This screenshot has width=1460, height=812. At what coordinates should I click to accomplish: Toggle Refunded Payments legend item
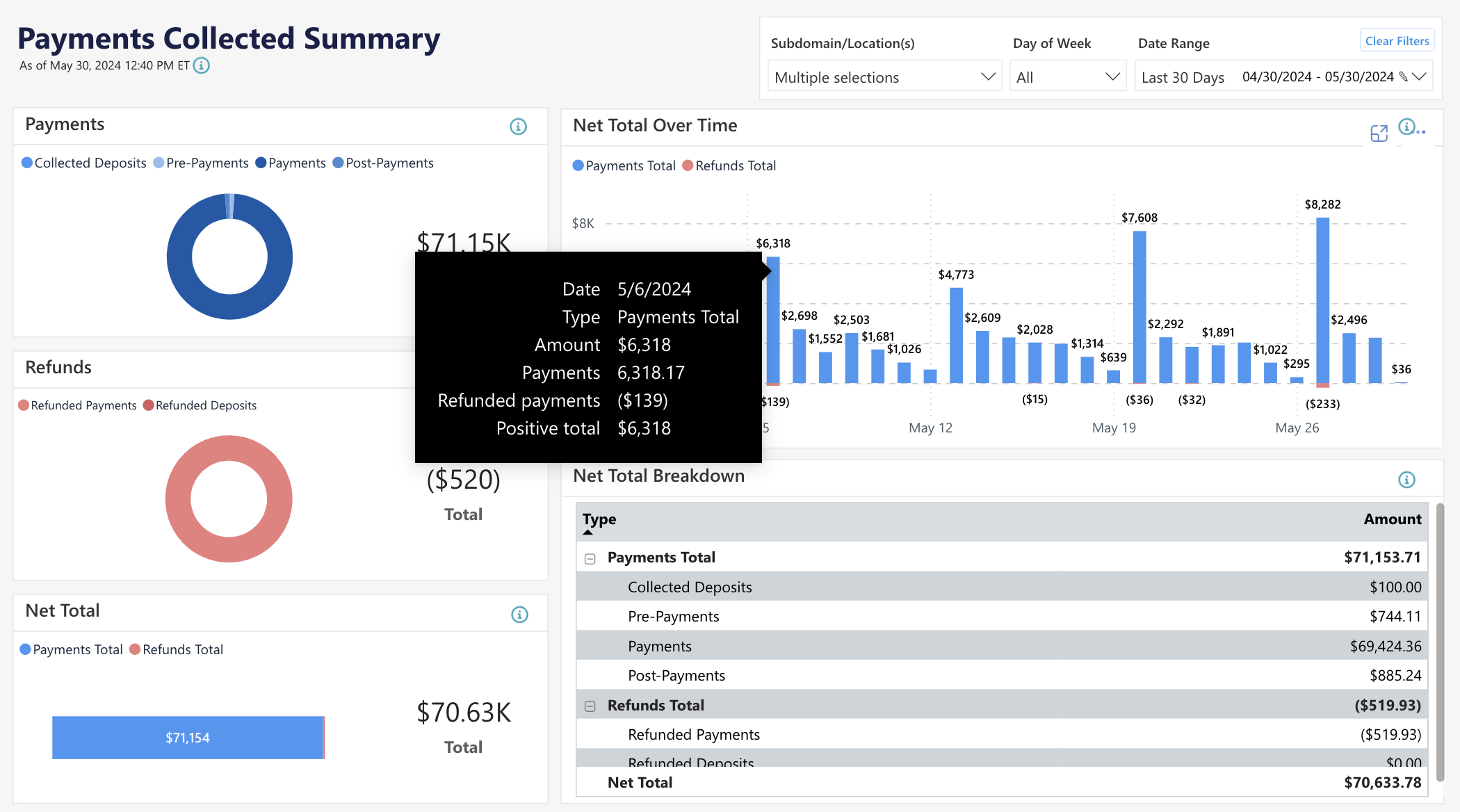(77, 405)
